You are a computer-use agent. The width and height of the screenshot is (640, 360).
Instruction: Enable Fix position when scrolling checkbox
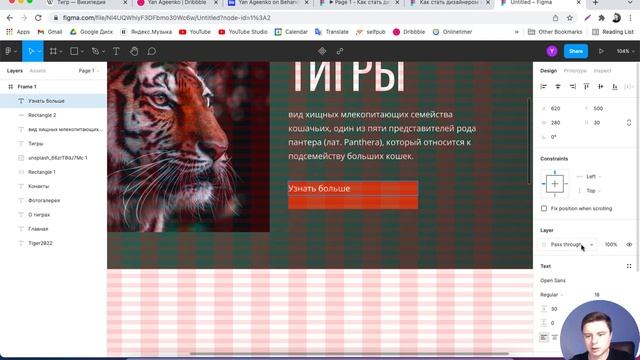coord(544,209)
